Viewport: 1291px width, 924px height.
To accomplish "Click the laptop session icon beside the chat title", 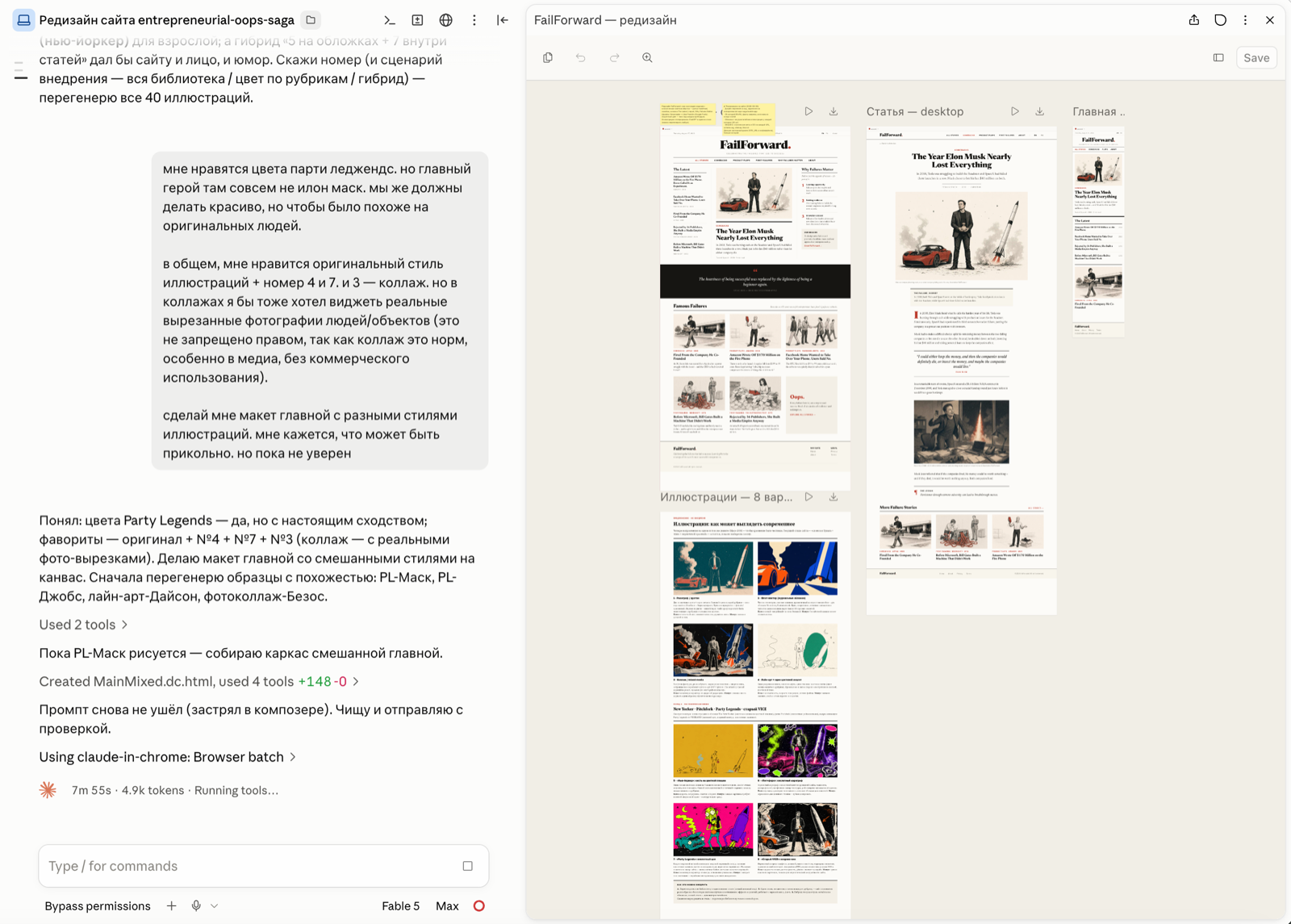I will point(23,20).
